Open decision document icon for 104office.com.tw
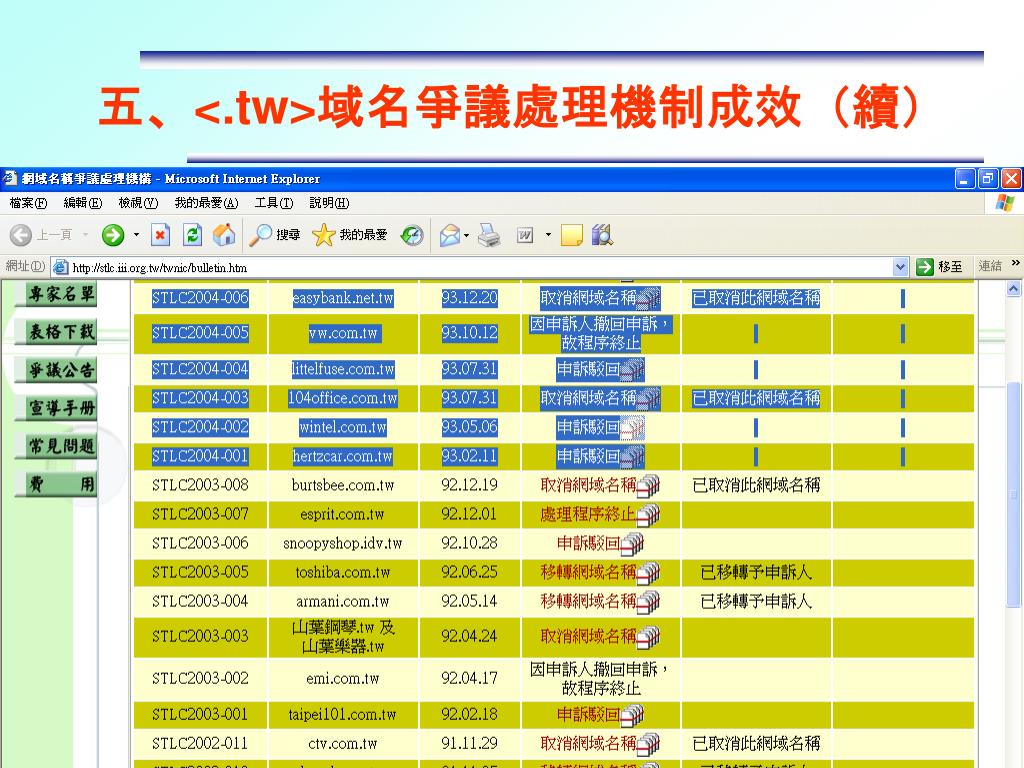Screen dimensions: 1024x768 (648, 398)
